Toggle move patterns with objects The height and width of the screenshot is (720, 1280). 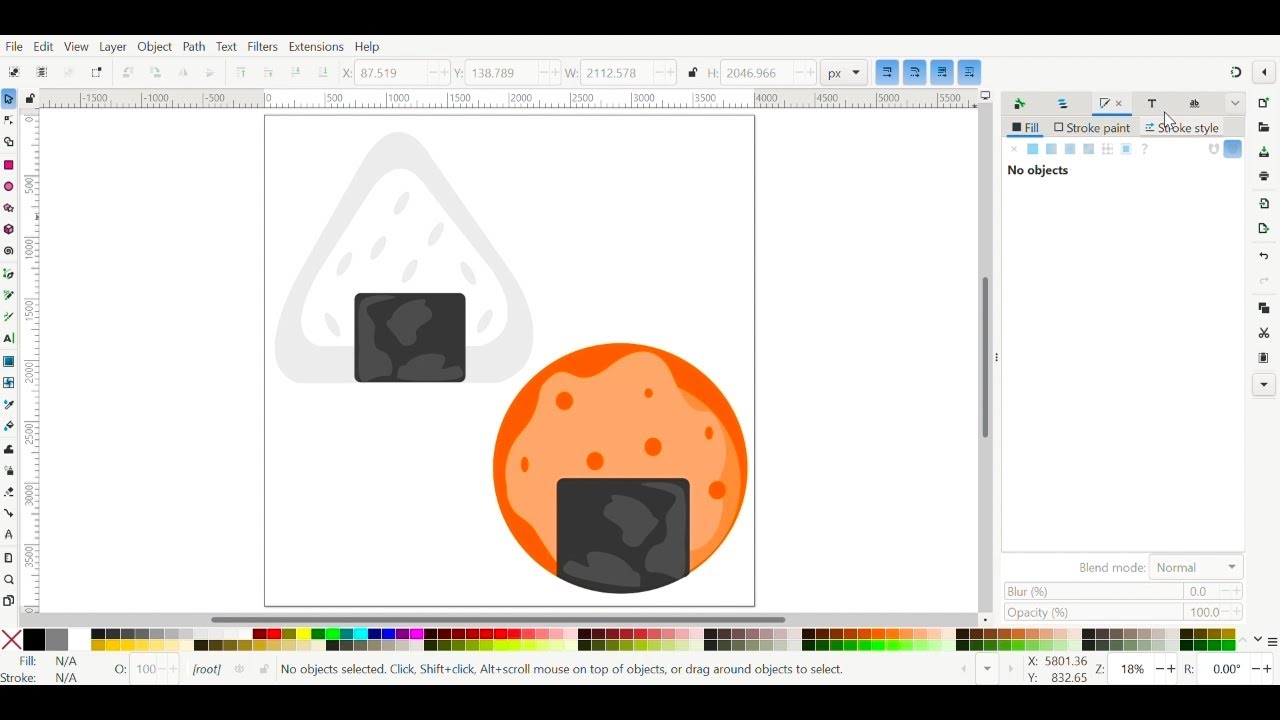point(970,72)
